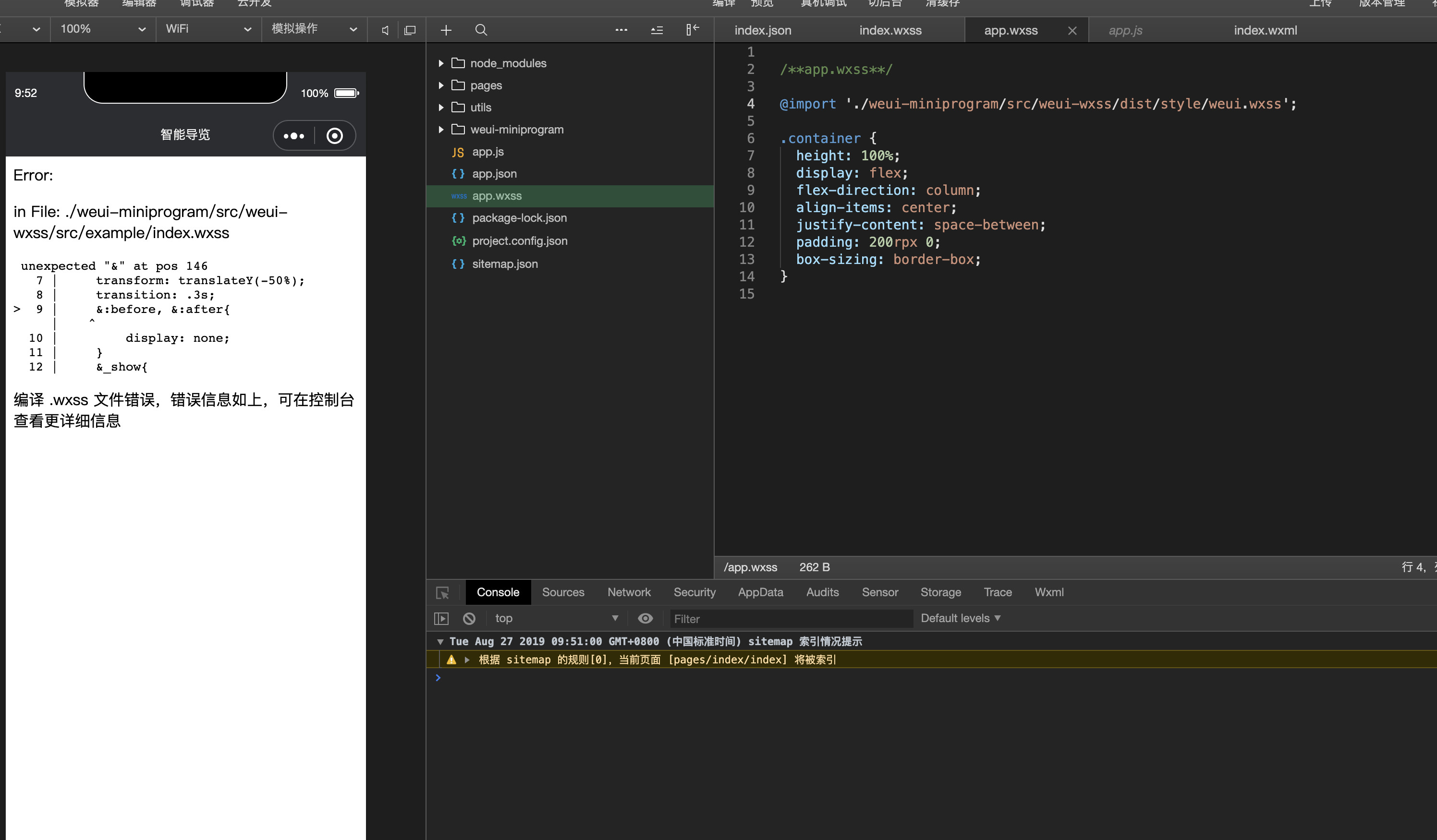The width and height of the screenshot is (1437, 840).
Task: Click /app.wxss path in status bar
Action: coord(750,567)
